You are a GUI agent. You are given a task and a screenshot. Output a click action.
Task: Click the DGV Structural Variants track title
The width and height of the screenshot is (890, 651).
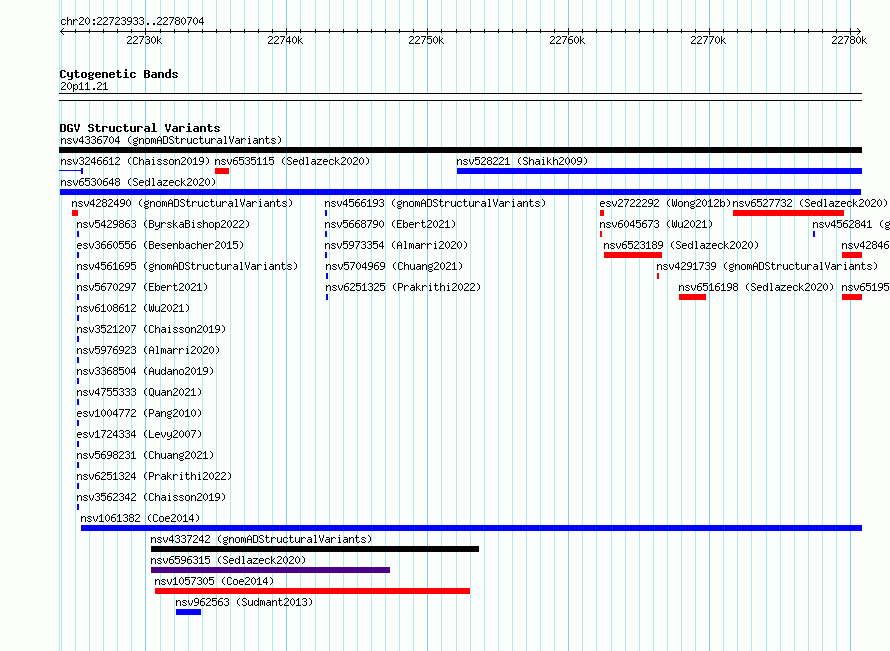tap(140, 128)
